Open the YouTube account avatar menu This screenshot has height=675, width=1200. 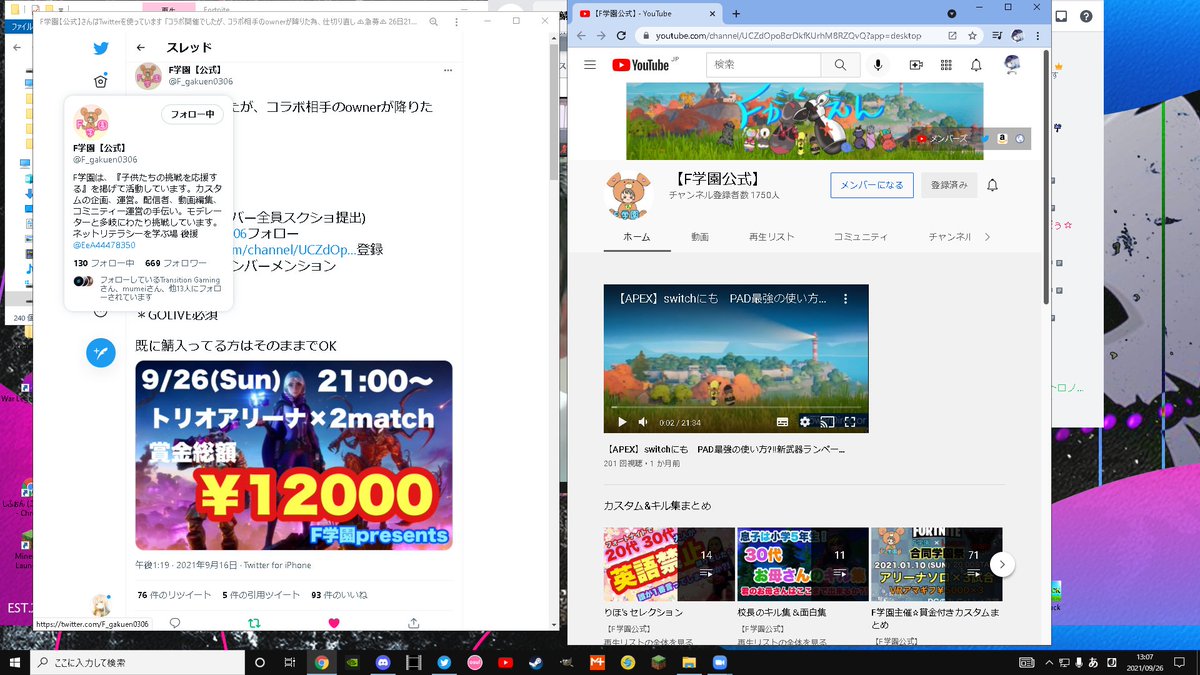1012,65
